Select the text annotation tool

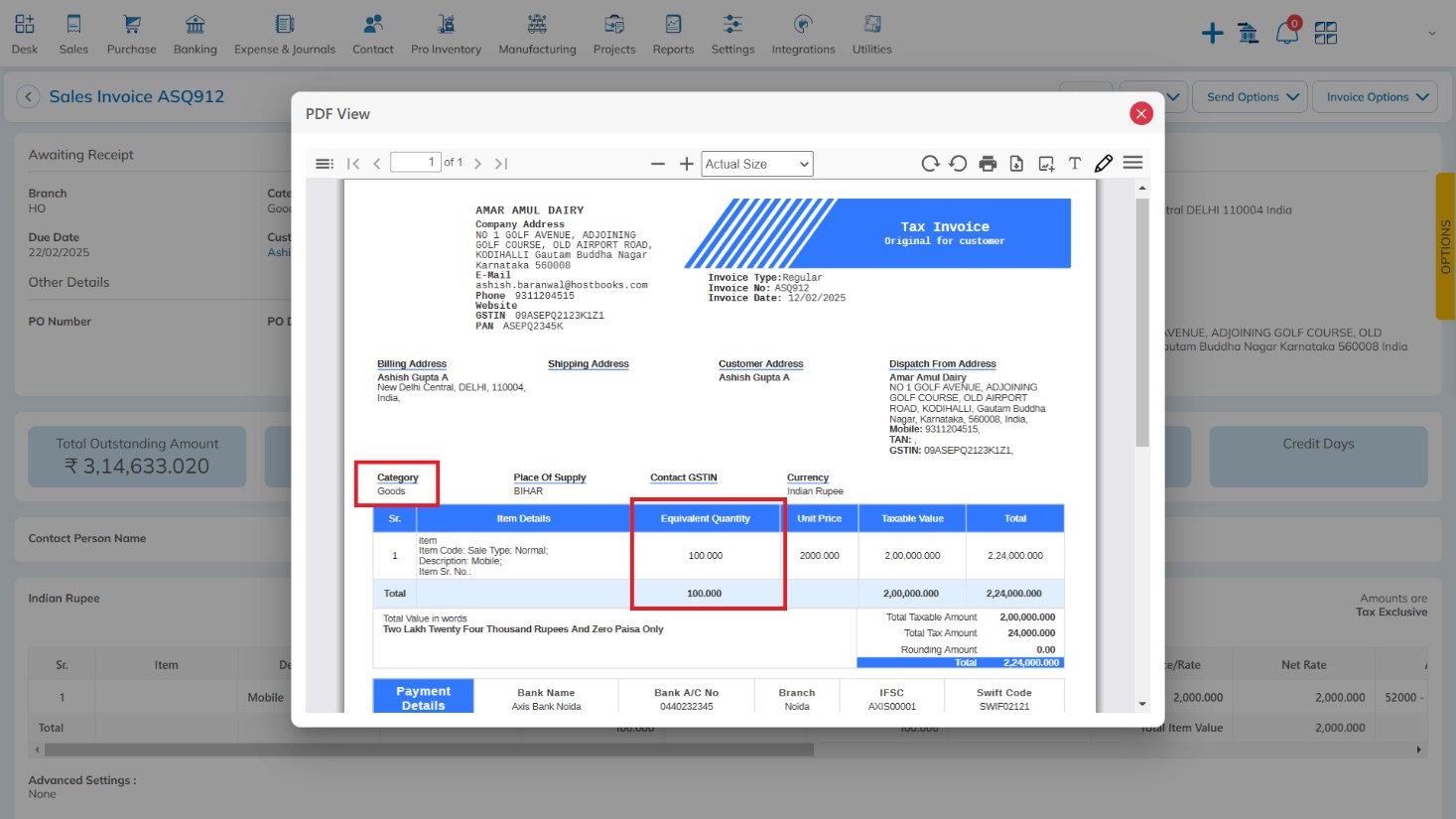tap(1075, 164)
